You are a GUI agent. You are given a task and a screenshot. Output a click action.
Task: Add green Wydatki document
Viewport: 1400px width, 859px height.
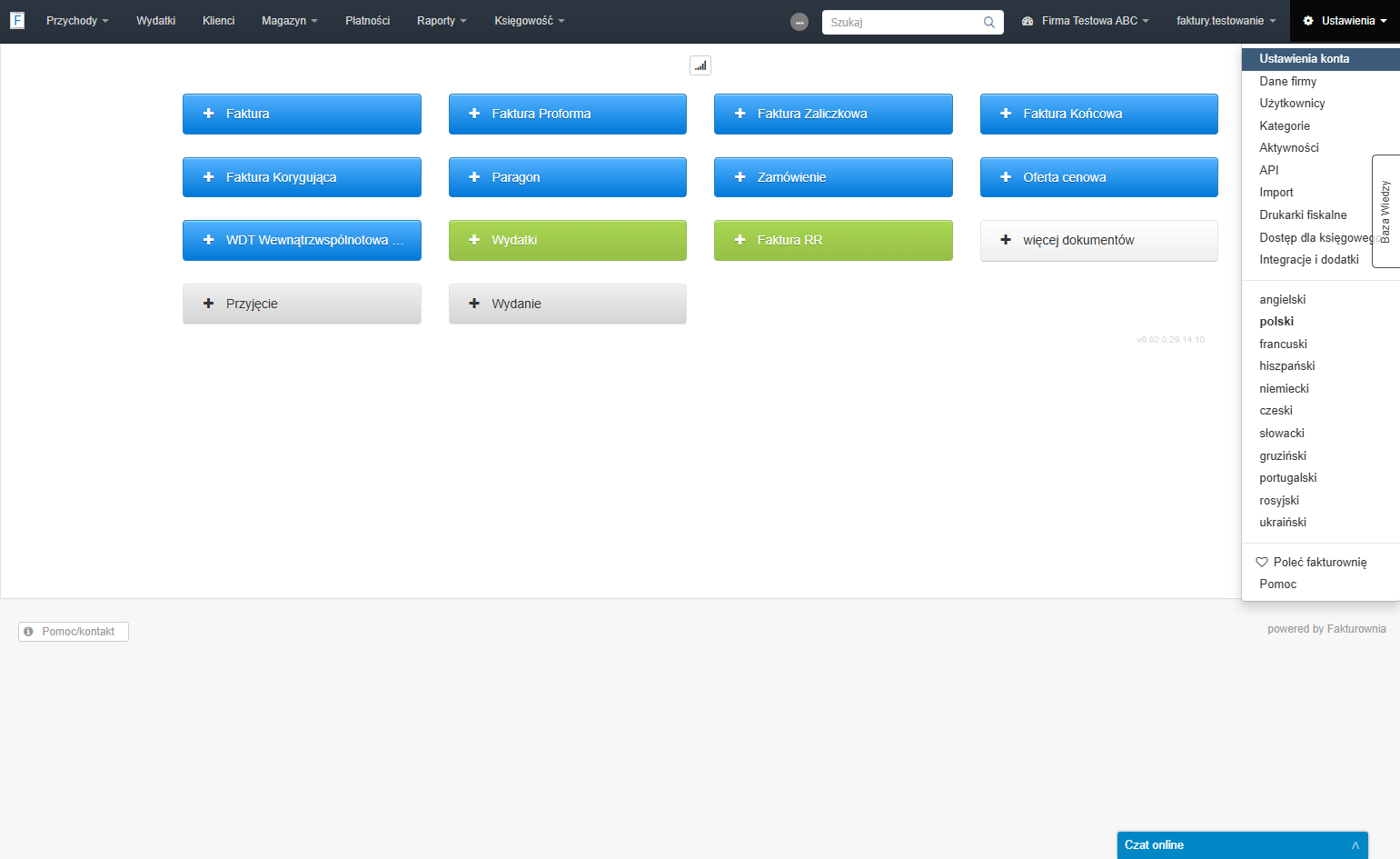click(x=568, y=240)
